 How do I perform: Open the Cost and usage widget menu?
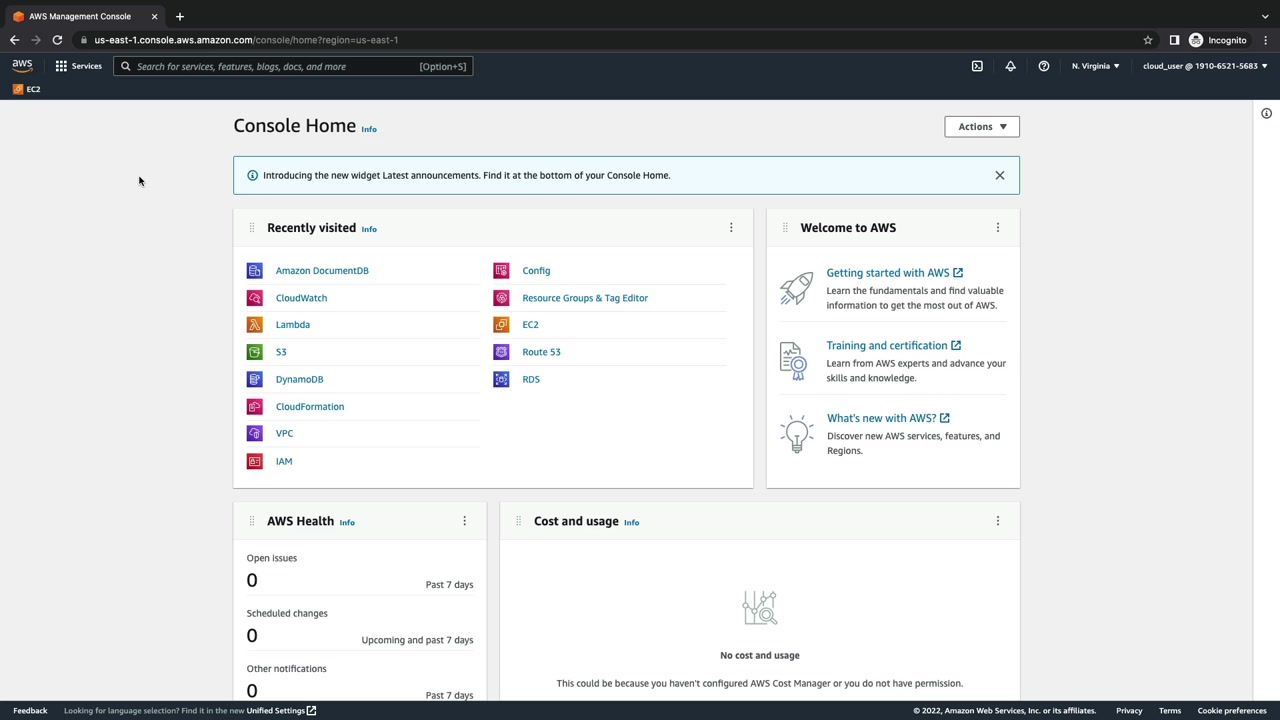click(x=997, y=521)
